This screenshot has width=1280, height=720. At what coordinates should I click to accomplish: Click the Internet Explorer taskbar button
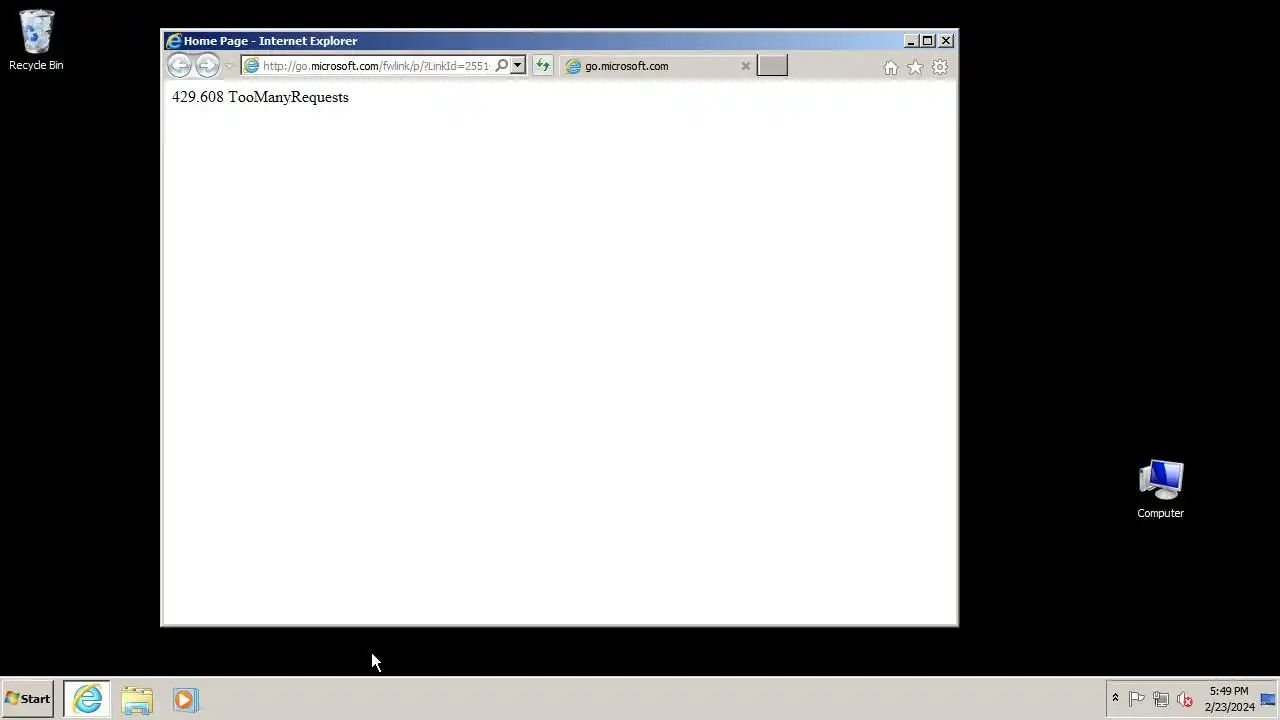87,699
